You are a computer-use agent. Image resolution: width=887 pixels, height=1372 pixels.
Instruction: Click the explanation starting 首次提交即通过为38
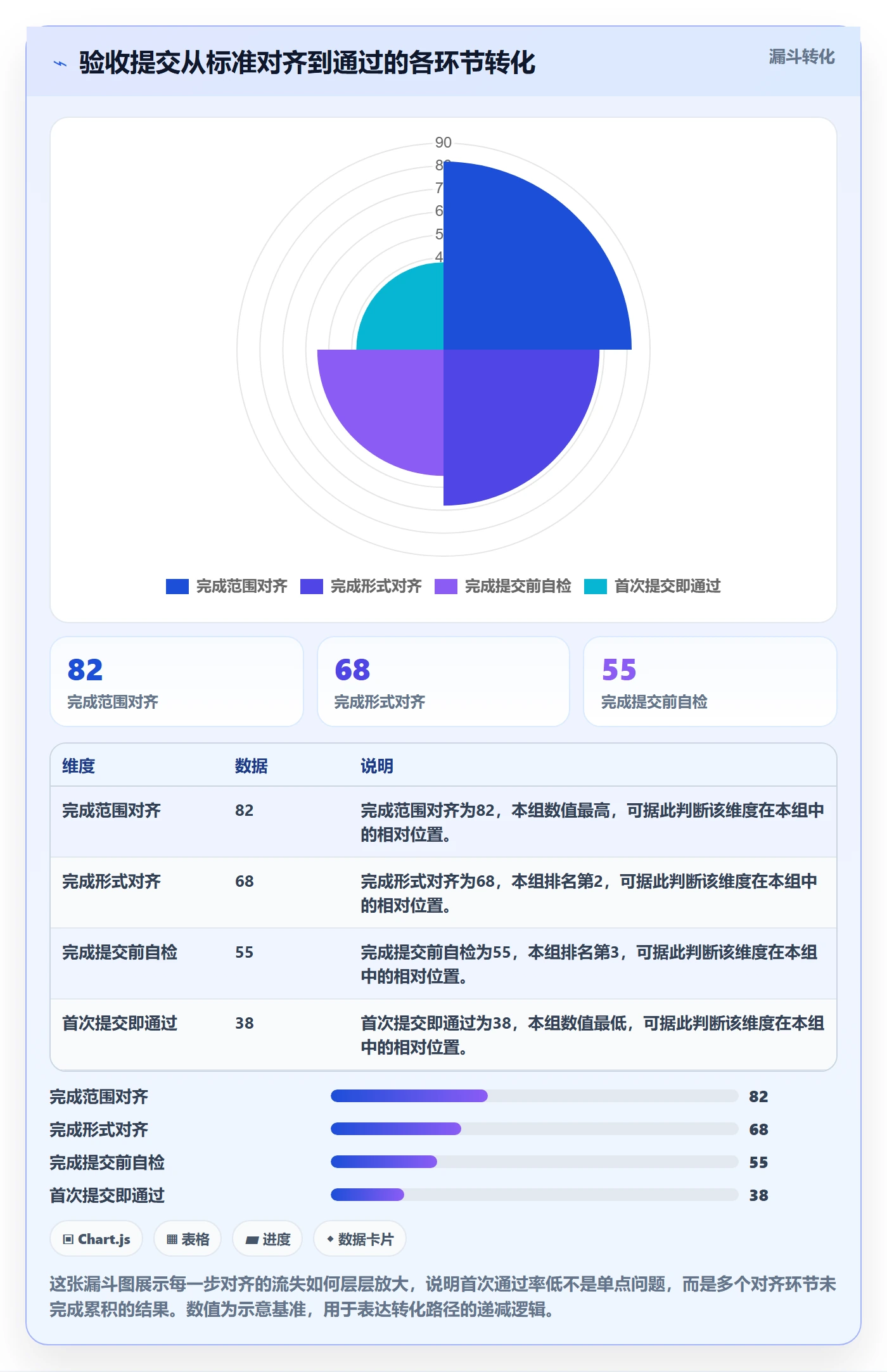tap(592, 1035)
